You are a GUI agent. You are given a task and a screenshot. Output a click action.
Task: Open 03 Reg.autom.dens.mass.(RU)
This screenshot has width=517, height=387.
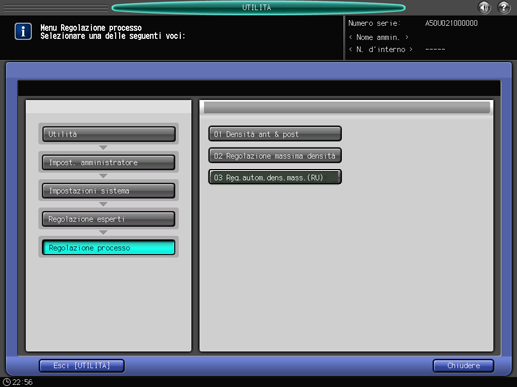tap(275, 177)
